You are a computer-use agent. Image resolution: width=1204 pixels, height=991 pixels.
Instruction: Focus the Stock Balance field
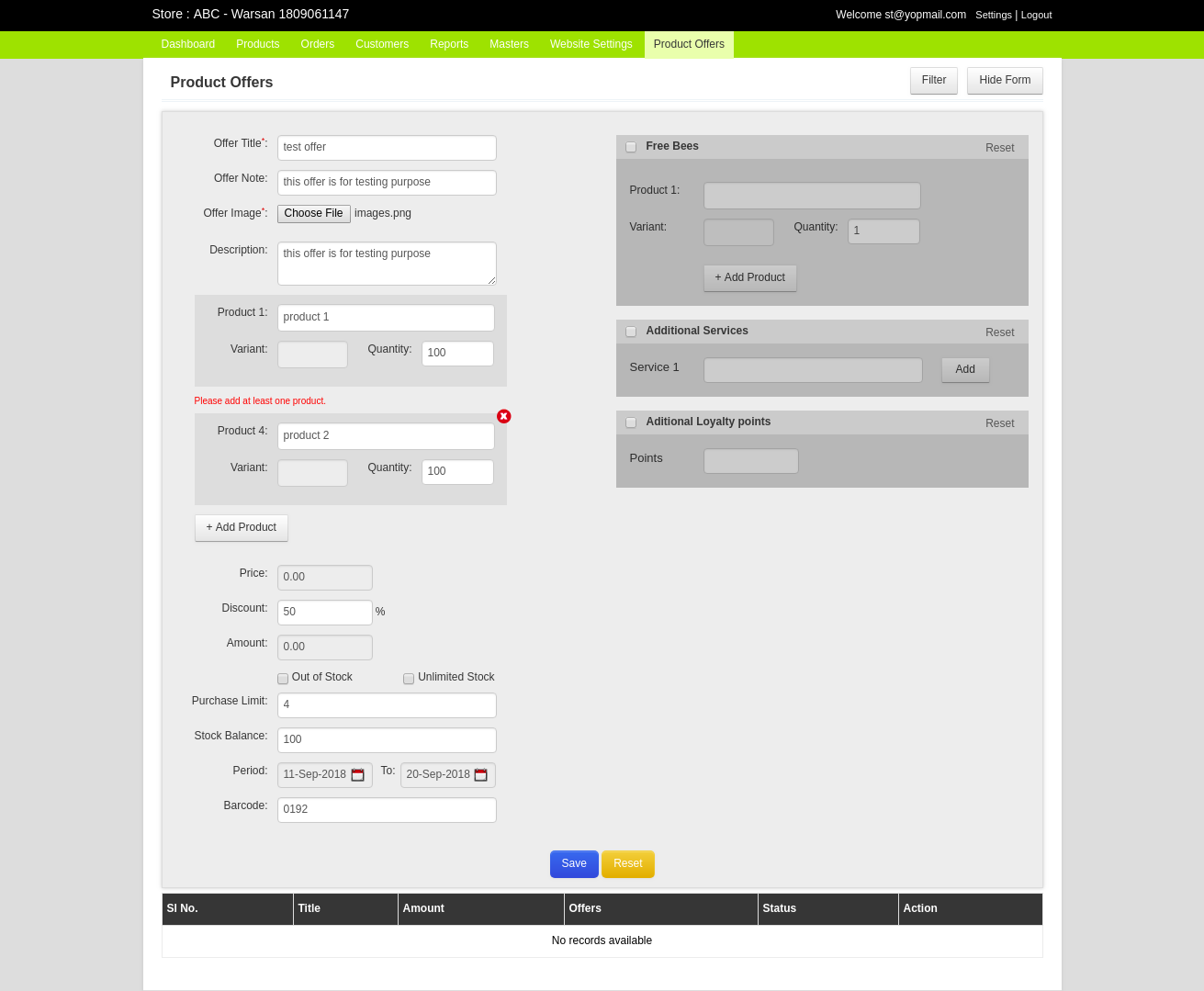[x=387, y=740]
